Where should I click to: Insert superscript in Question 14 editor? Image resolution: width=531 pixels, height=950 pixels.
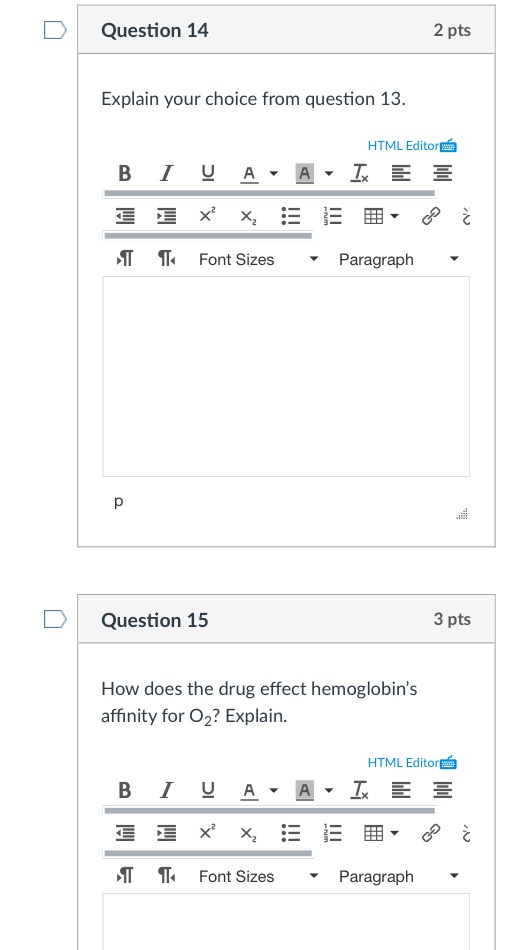coord(207,216)
